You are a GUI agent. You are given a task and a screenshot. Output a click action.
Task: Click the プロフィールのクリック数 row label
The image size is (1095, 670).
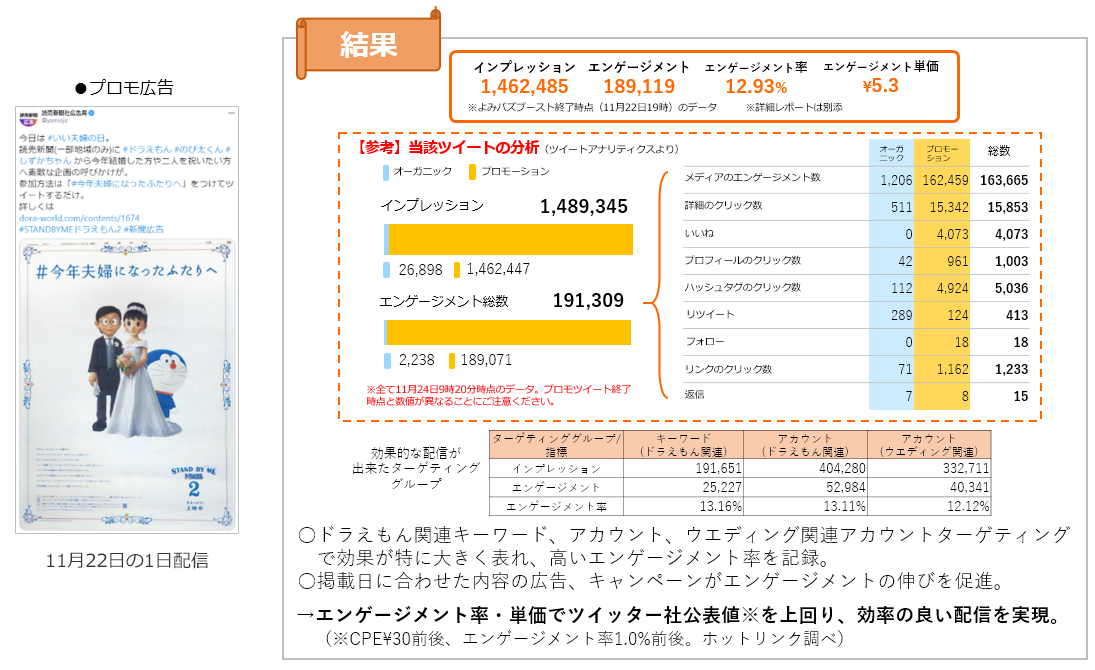742,261
